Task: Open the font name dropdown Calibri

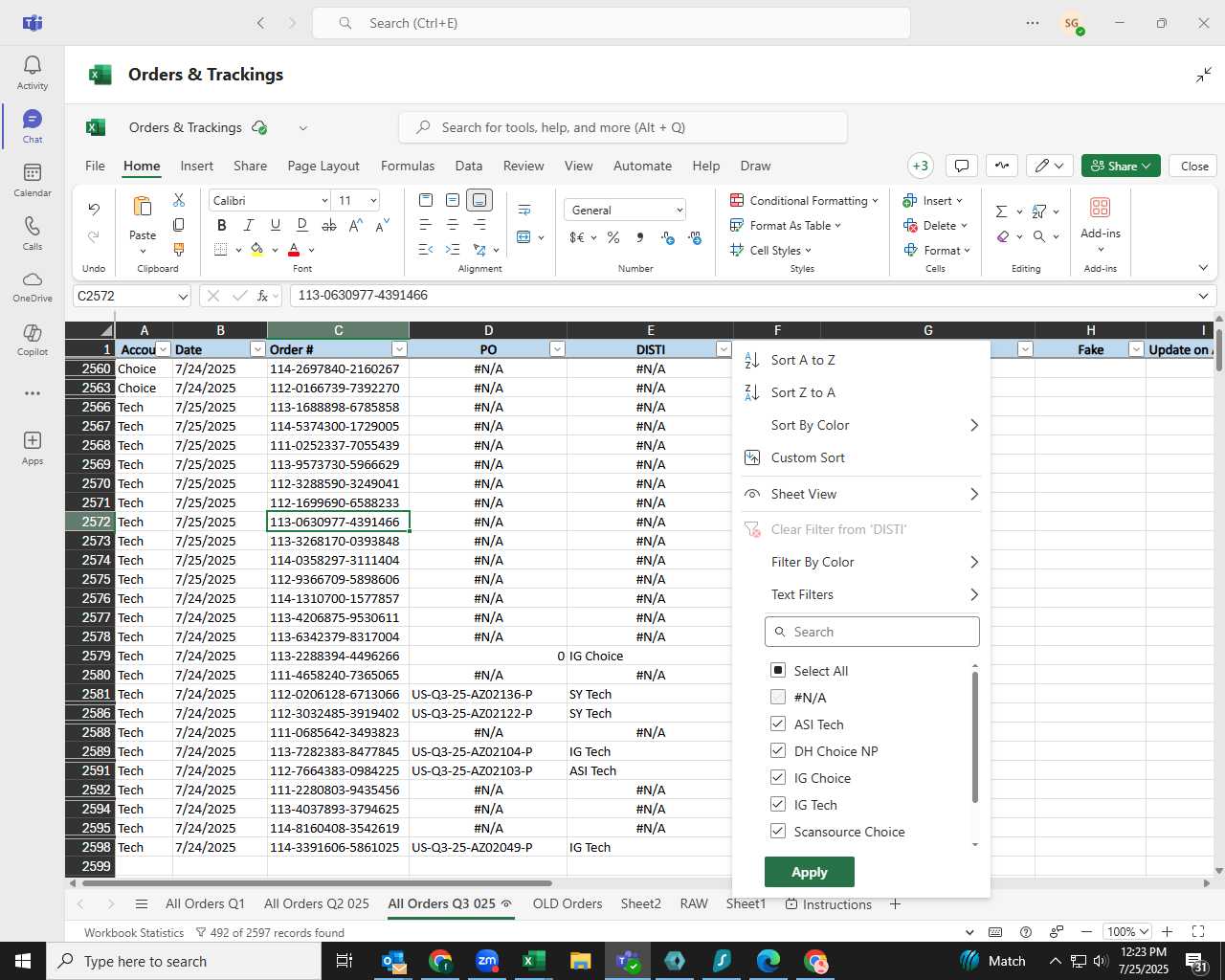Action: pos(324,200)
